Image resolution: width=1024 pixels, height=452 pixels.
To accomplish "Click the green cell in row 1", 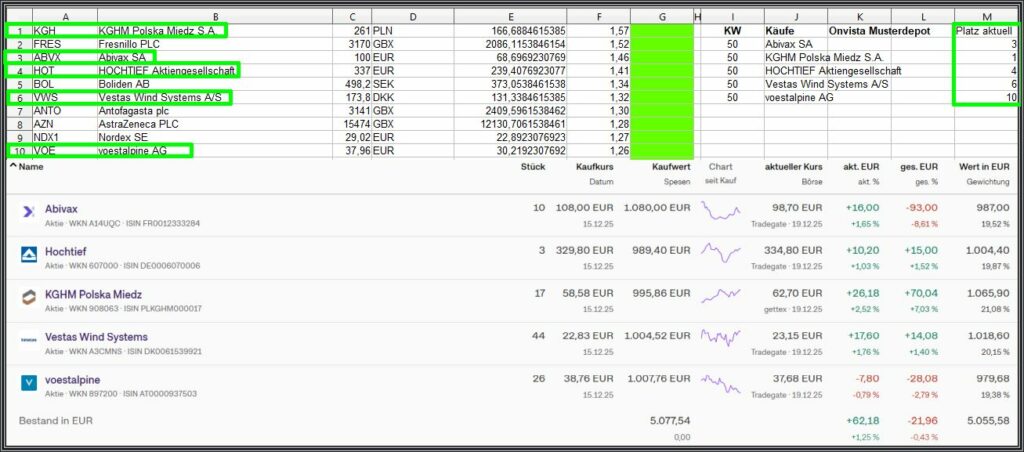I will pyautogui.click(x=661, y=31).
